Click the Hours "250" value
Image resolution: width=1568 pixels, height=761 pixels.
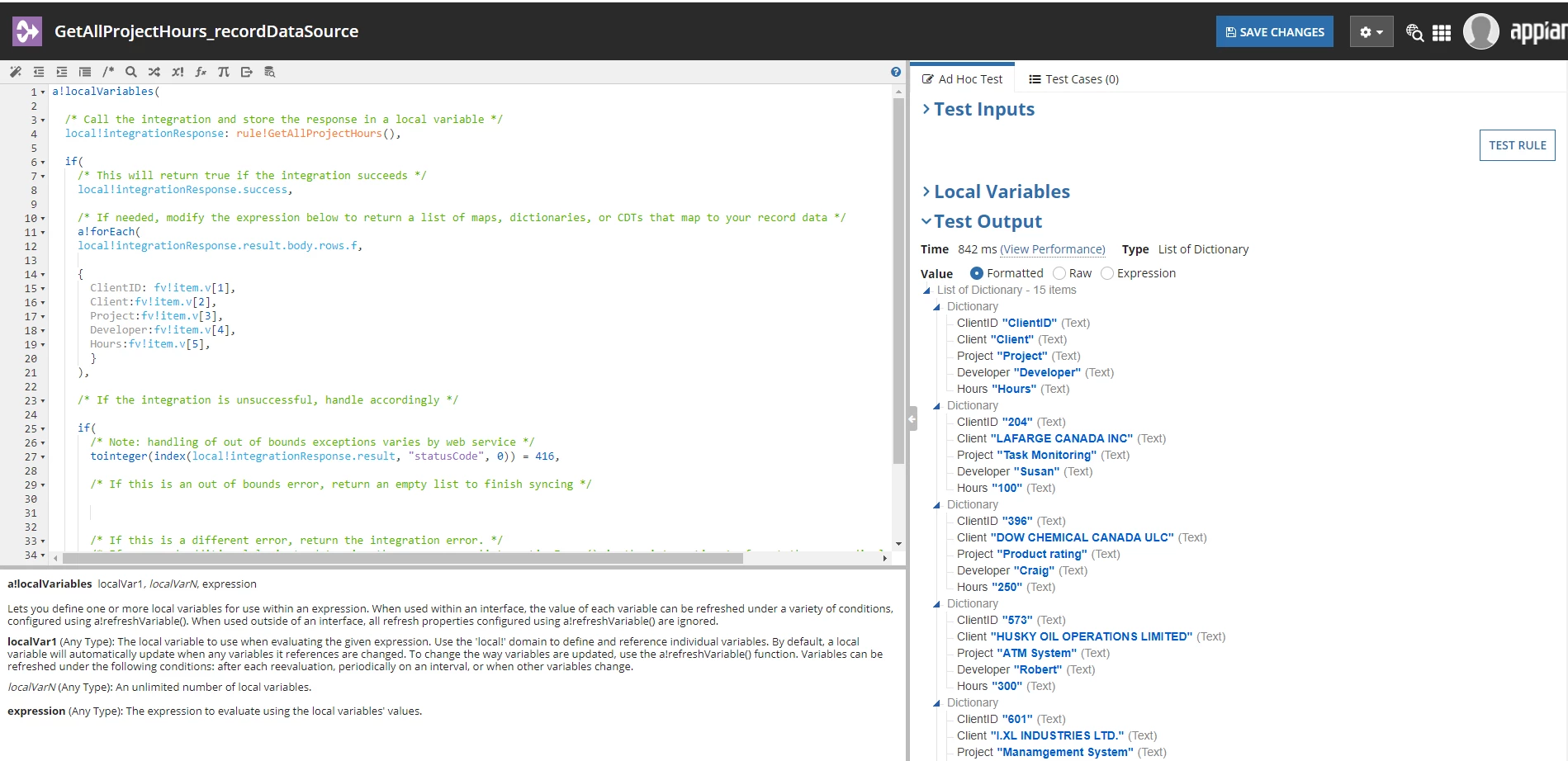pyautogui.click(x=1006, y=587)
